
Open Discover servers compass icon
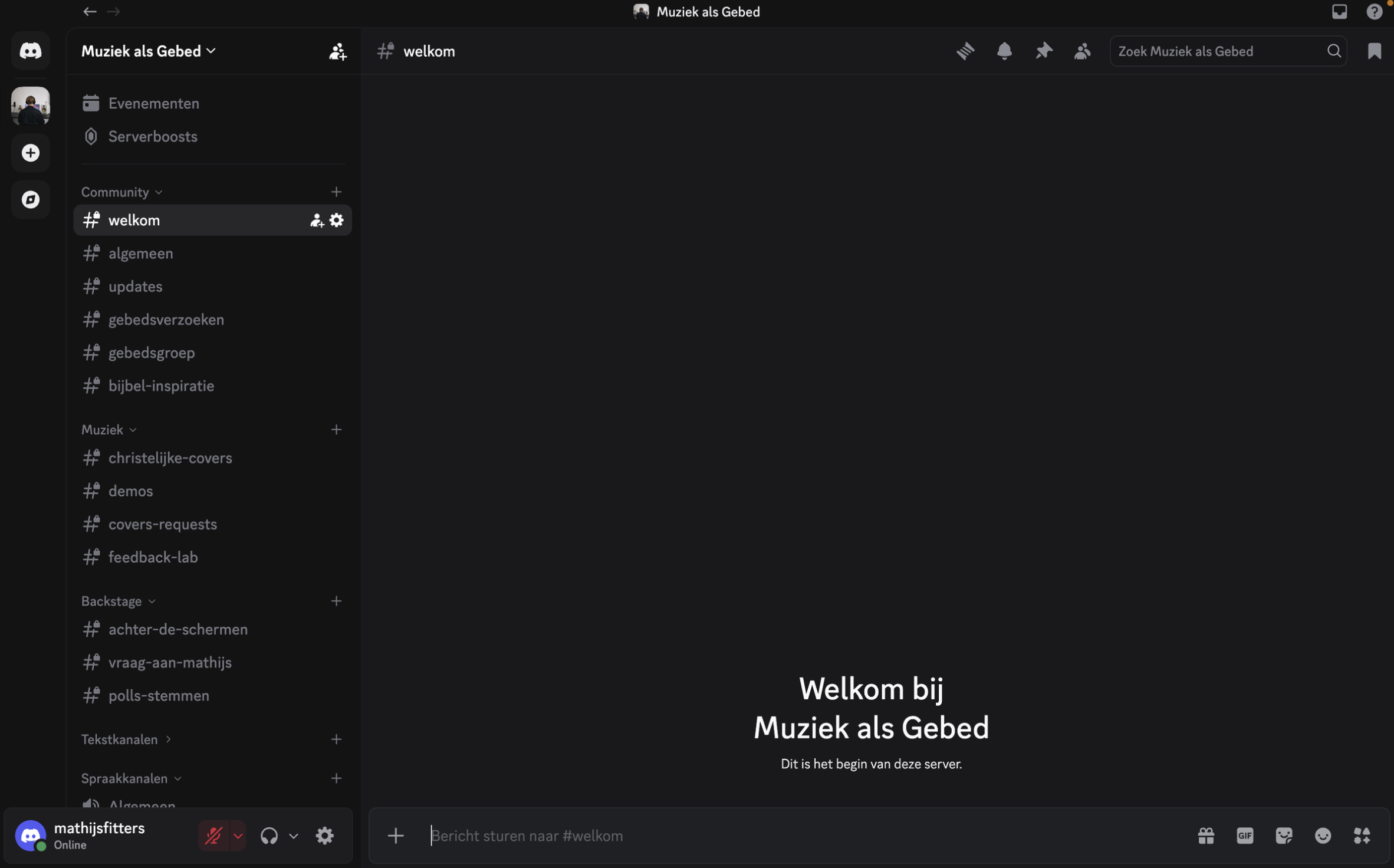31,199
